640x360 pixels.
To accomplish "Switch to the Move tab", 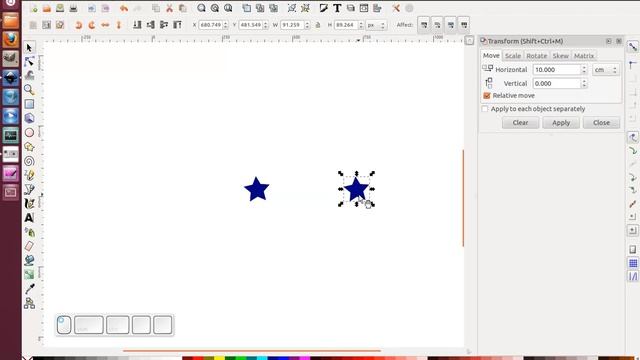I will point(491,56).
